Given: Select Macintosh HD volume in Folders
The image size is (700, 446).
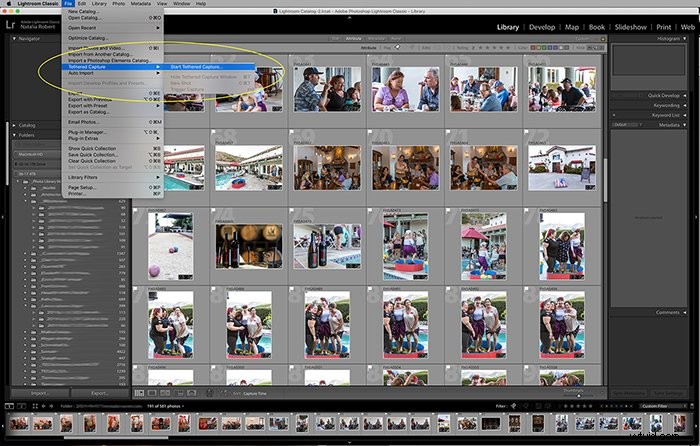Looking at the screenshot, I should coord(36,154).
